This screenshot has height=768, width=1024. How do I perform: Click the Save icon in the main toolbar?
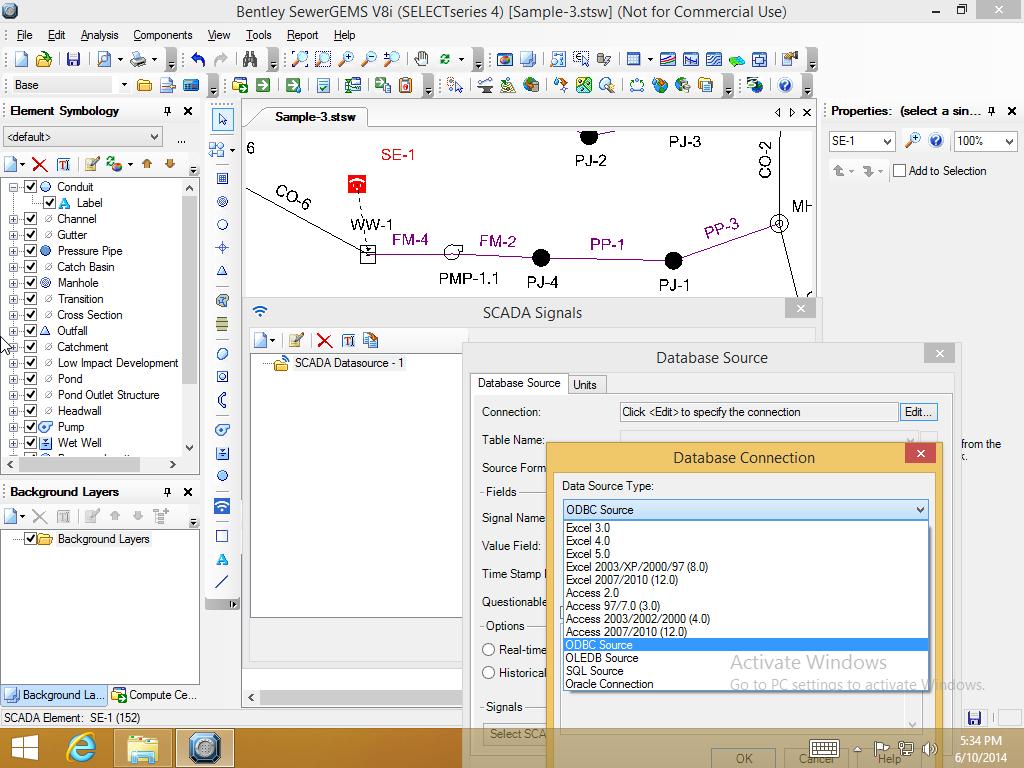[x=73, y=59]
